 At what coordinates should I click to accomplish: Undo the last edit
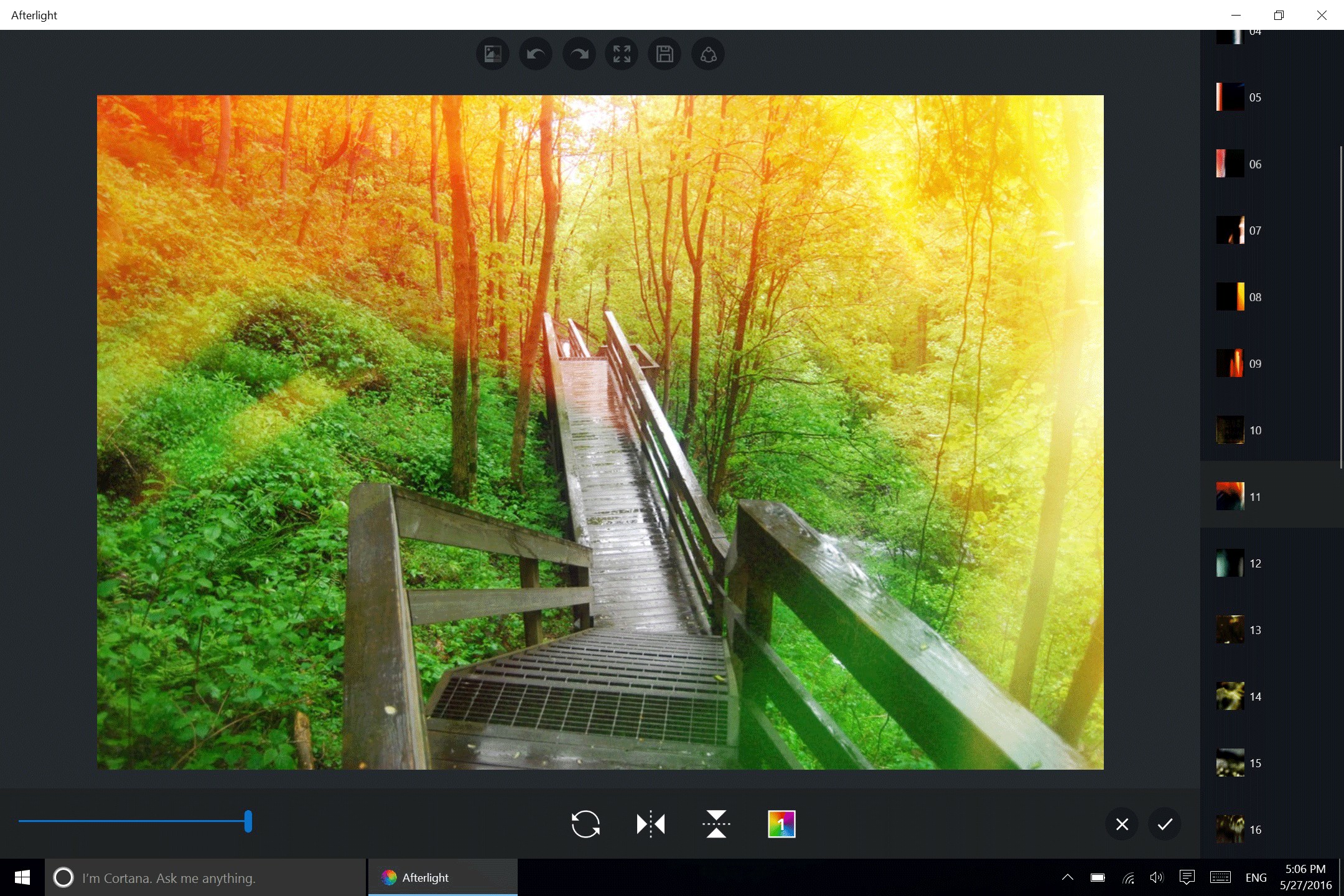tap(535, 54)
